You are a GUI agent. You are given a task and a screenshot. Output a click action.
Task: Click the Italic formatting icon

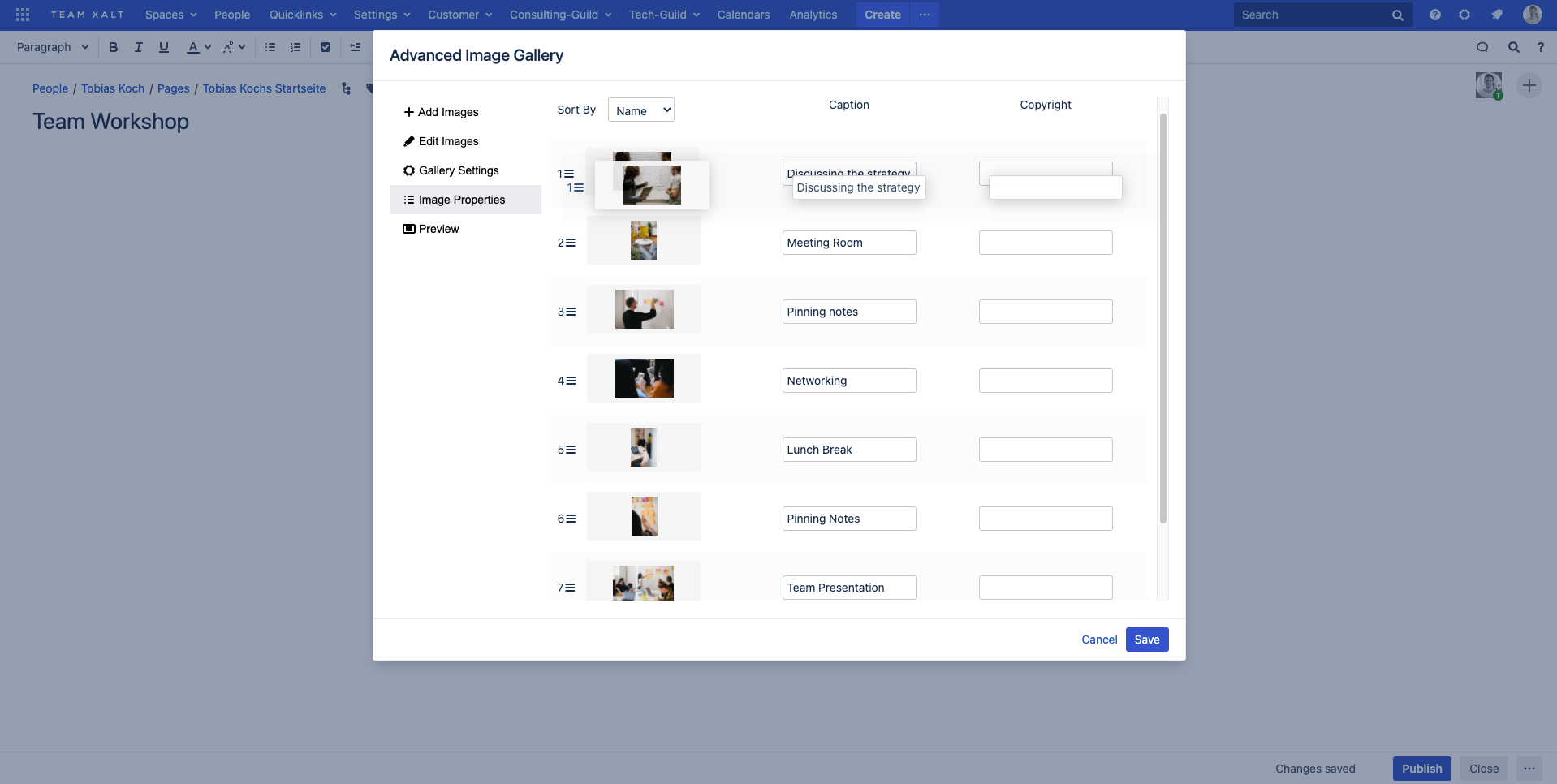click(139, 47)
